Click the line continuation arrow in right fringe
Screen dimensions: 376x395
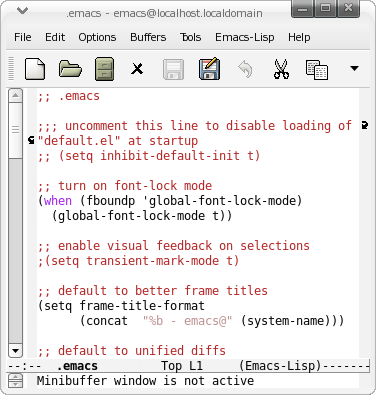click(x=365, y=126)
